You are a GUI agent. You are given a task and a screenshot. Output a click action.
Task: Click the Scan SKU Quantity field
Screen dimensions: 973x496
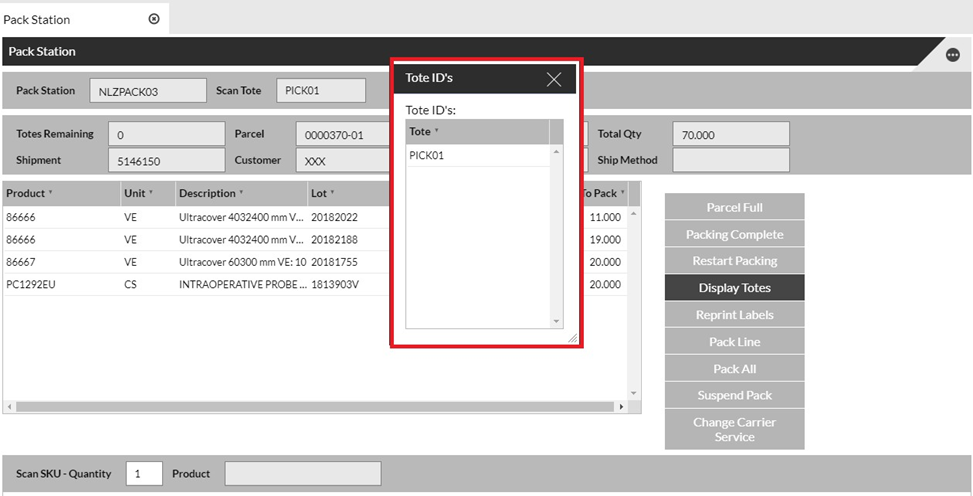pos(144,473)
